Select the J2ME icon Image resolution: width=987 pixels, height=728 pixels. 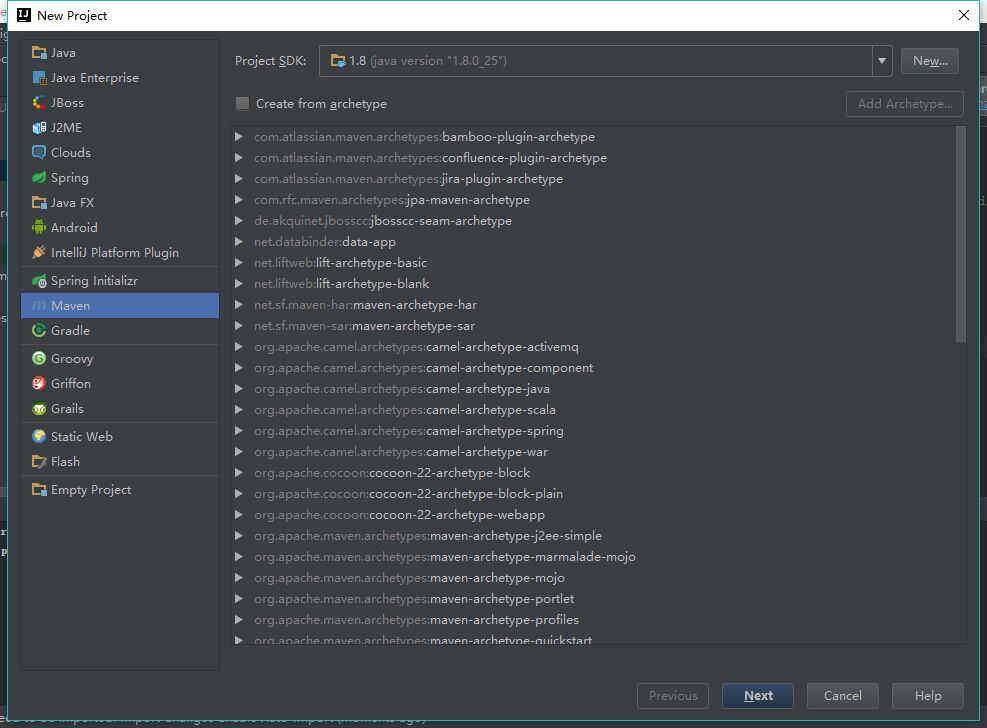pyautogui.click(x=39, y=128)
